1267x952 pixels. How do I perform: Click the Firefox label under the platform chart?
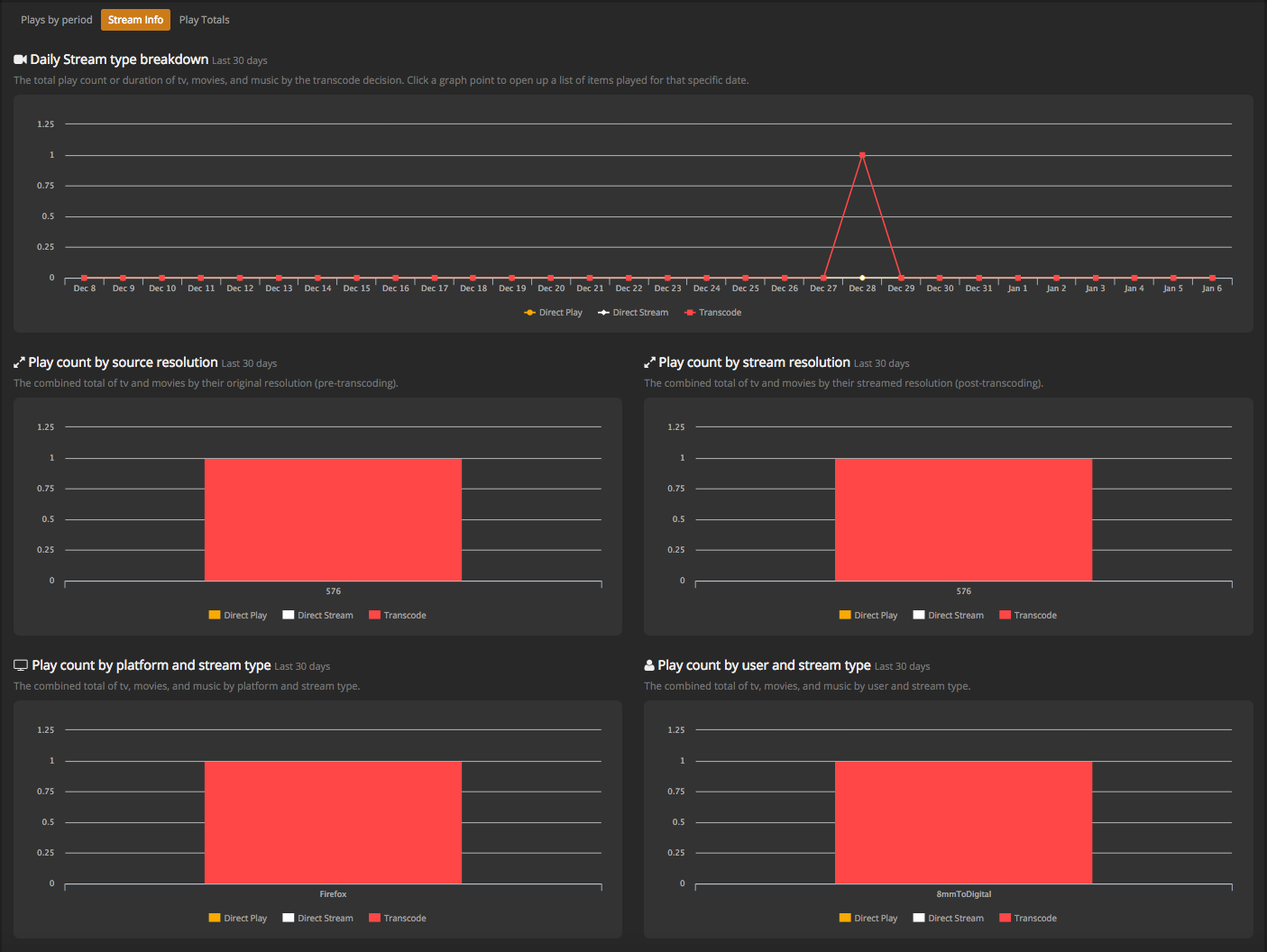tap(333, 894)
